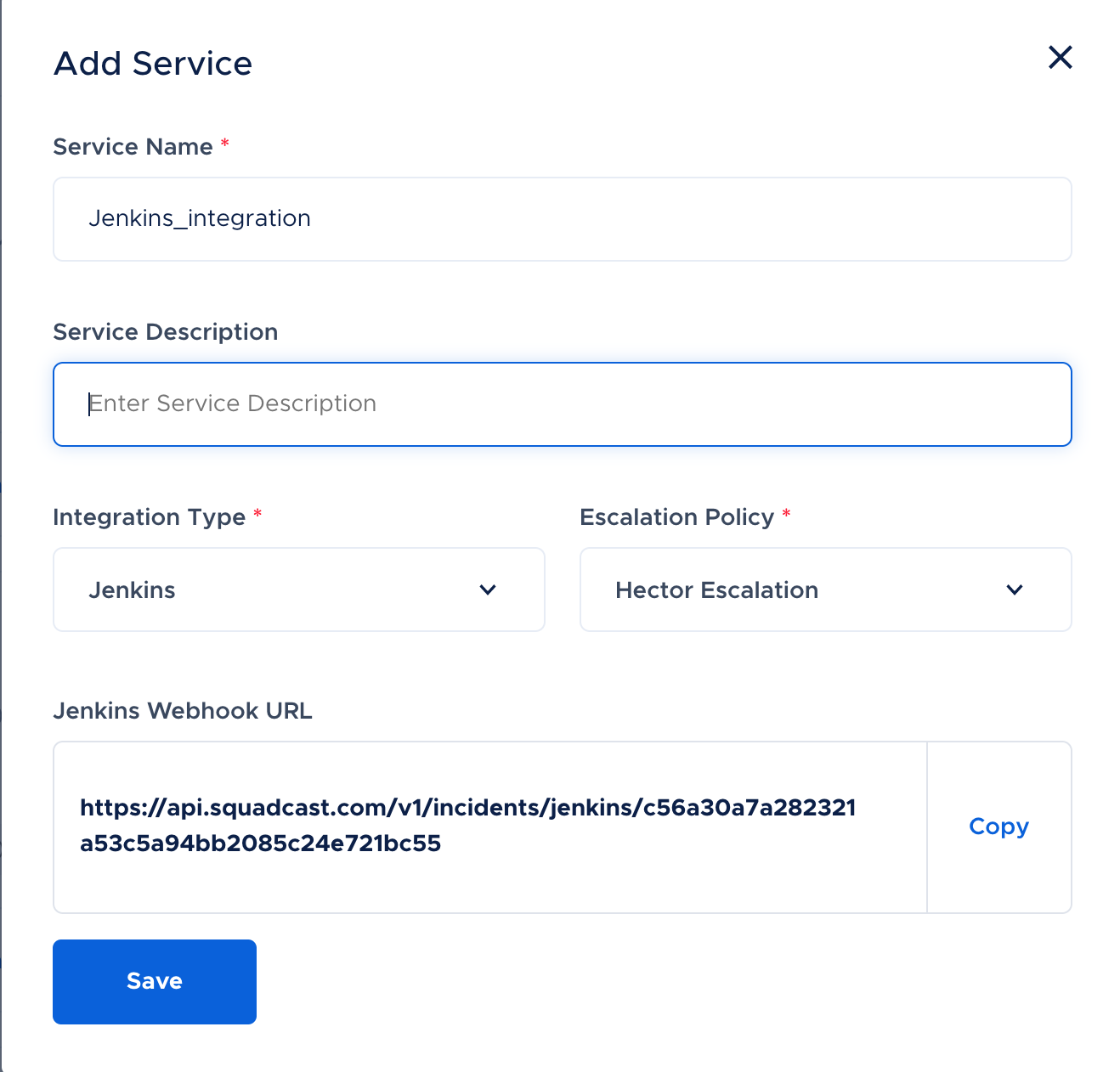
Task: Expand the chevron beside Hector Escalation
Action: click(1015, 590)
